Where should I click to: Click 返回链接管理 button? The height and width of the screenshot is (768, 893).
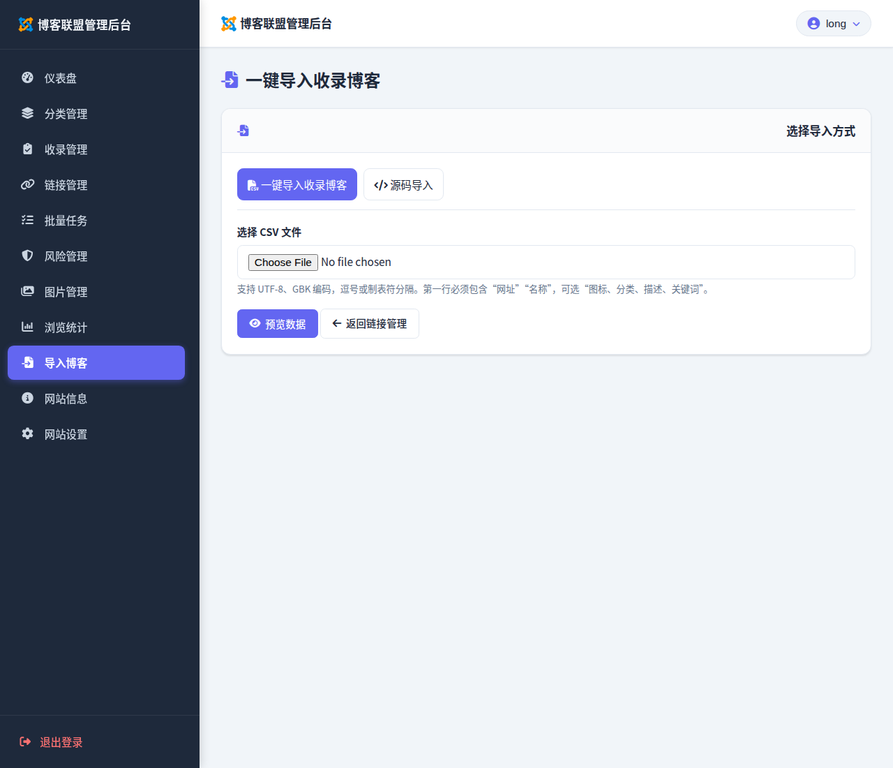coord(370,323)
